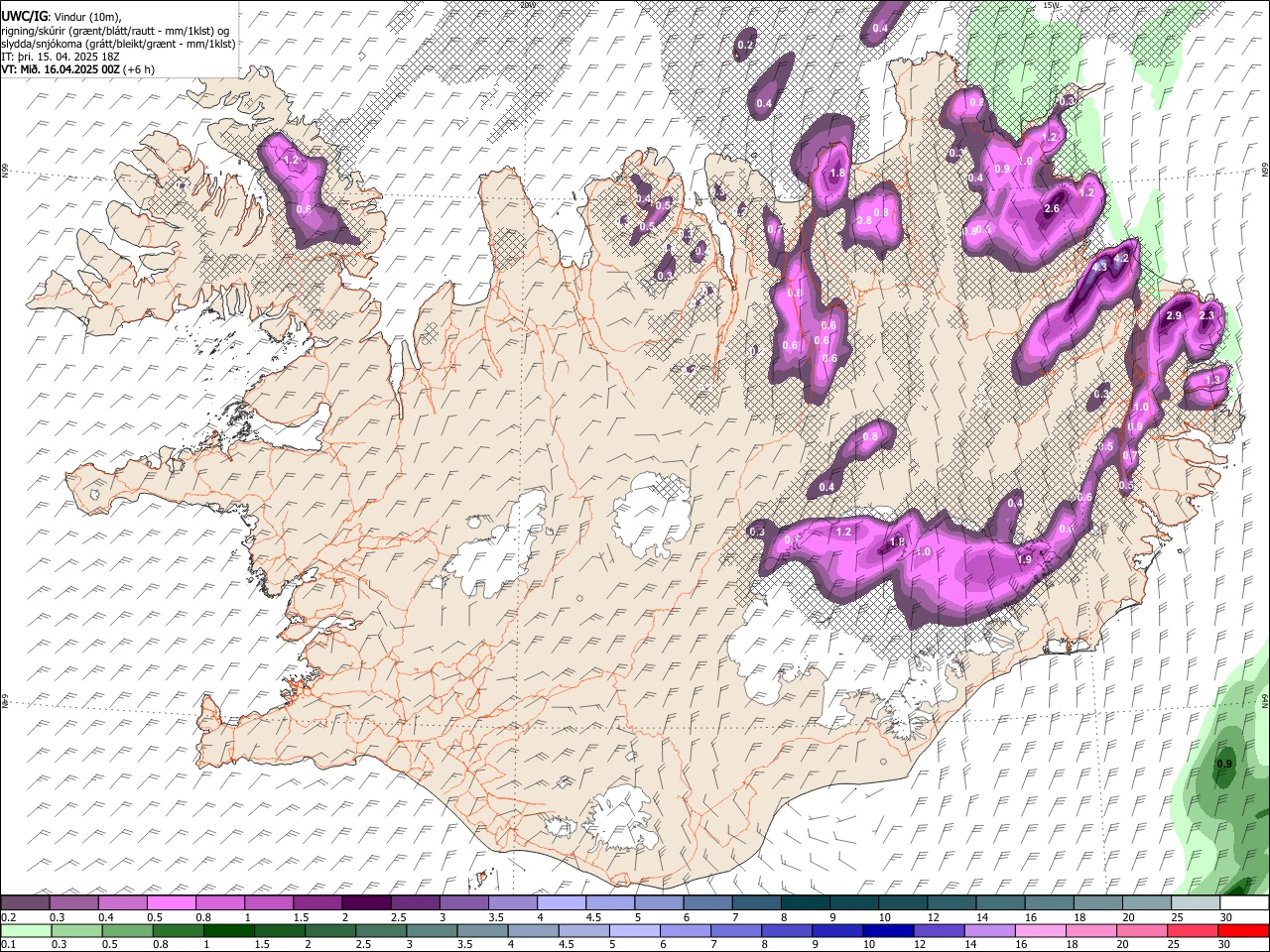1270x952 pixels.
Task: Select the 0.5 green swatch in the rain scale
Action: pyautogui.click(x=127, y=931)
